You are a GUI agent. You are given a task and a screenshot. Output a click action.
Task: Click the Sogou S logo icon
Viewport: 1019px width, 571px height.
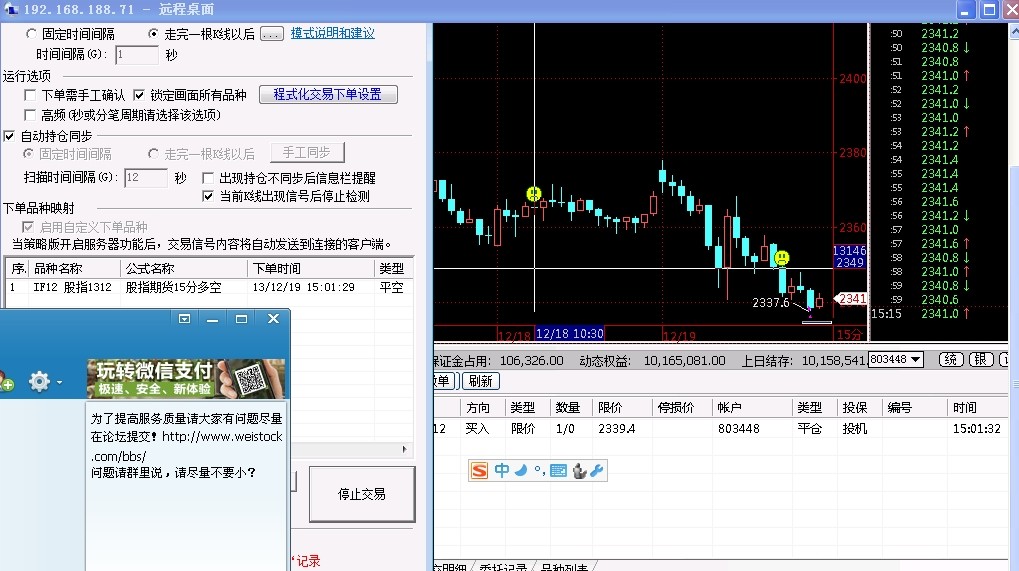480,470
